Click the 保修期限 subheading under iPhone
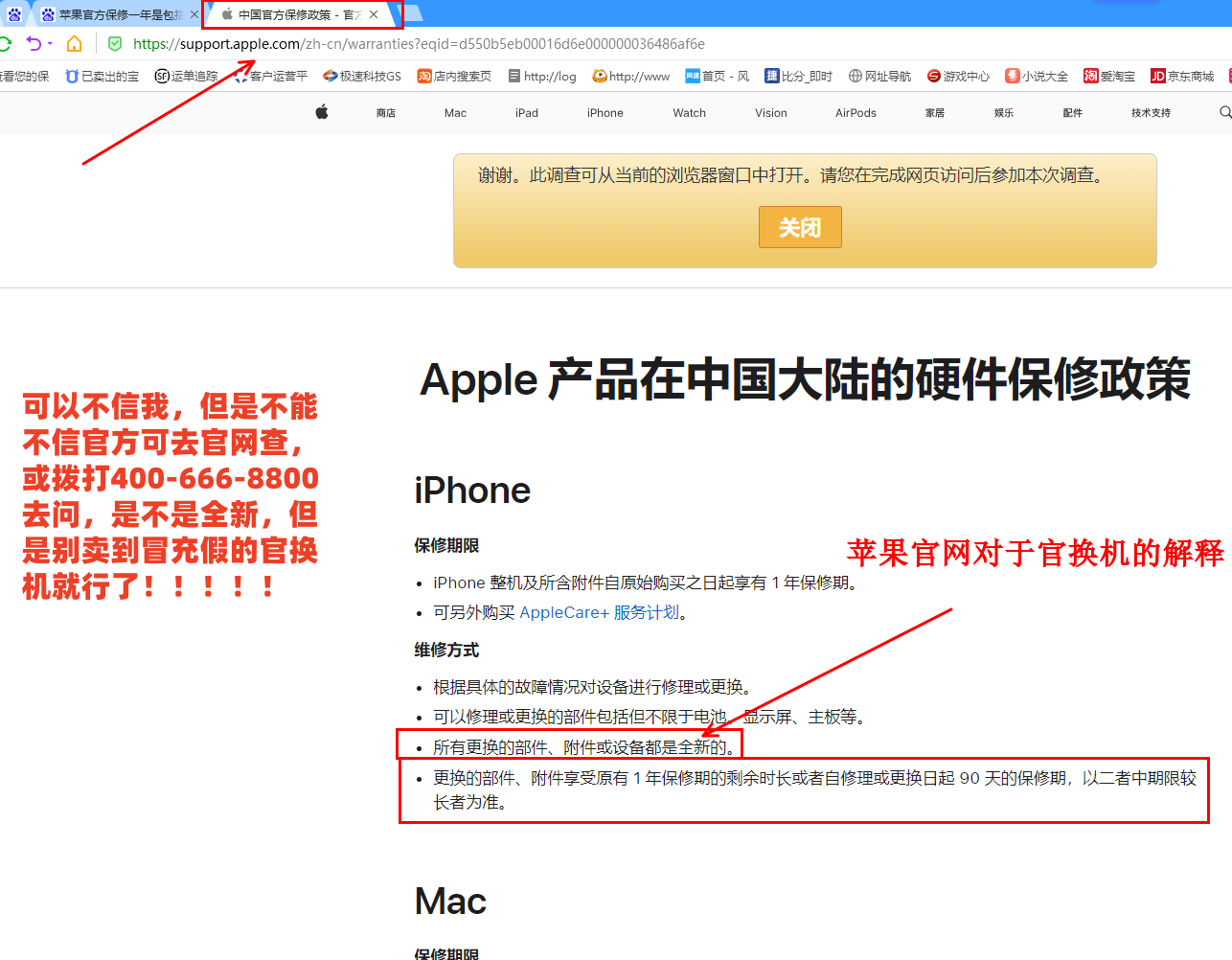1232x960 pixels. [446, 545]
